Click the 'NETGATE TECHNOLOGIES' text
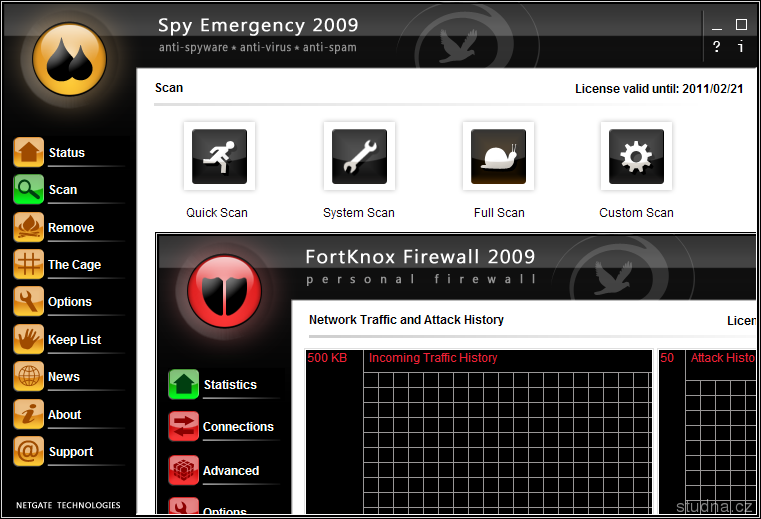This screenshot has height=519, width=761. 68,505
